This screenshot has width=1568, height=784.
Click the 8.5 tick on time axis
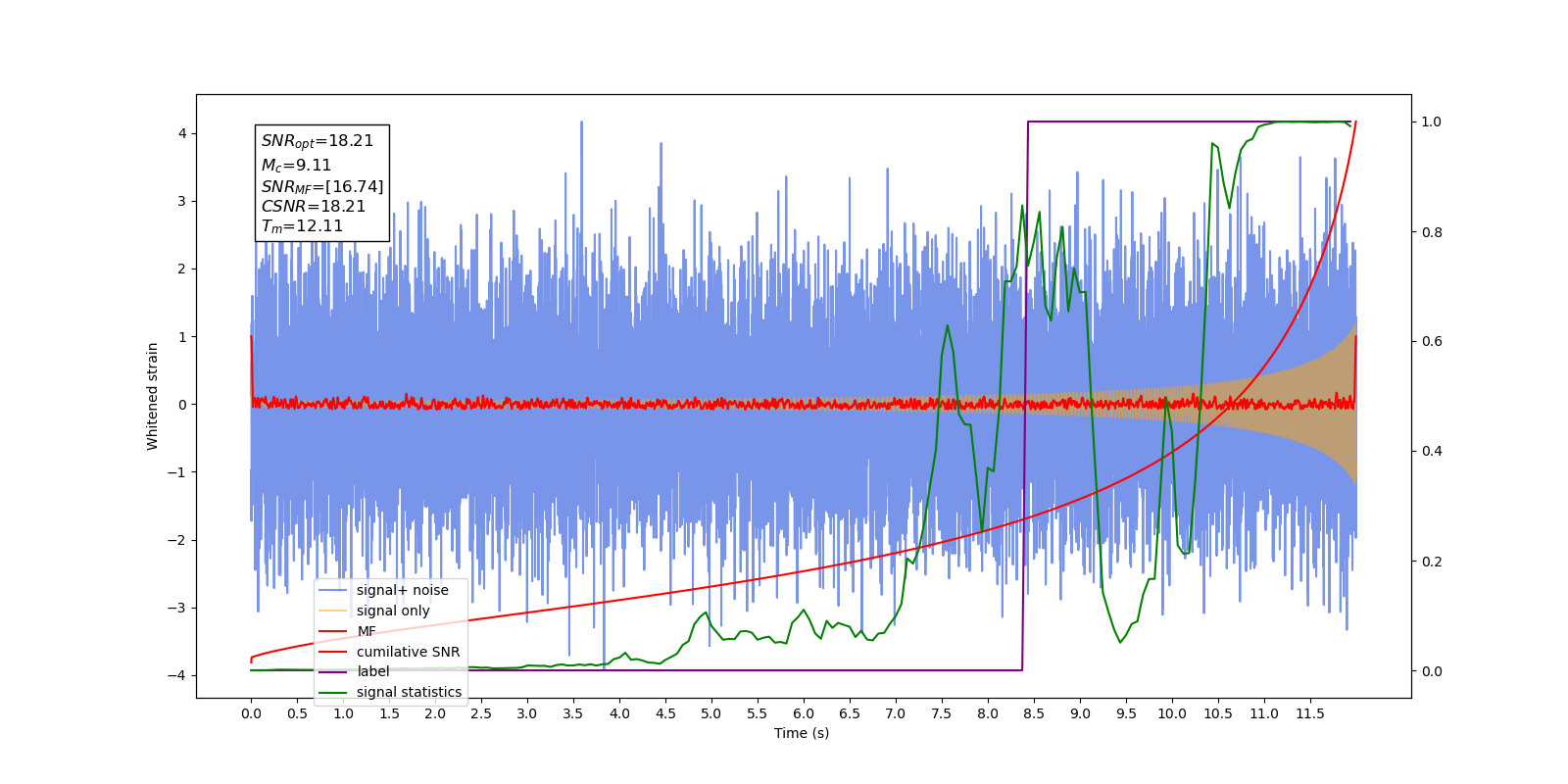1034,713
